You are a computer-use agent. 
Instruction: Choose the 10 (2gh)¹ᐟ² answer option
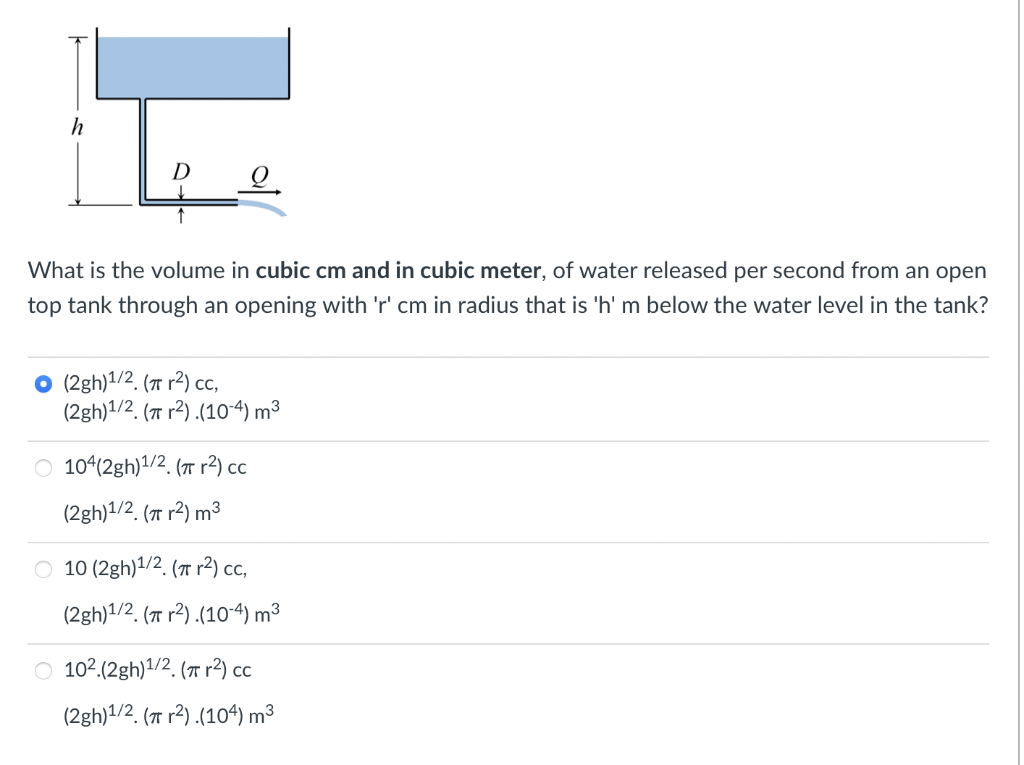43,569
